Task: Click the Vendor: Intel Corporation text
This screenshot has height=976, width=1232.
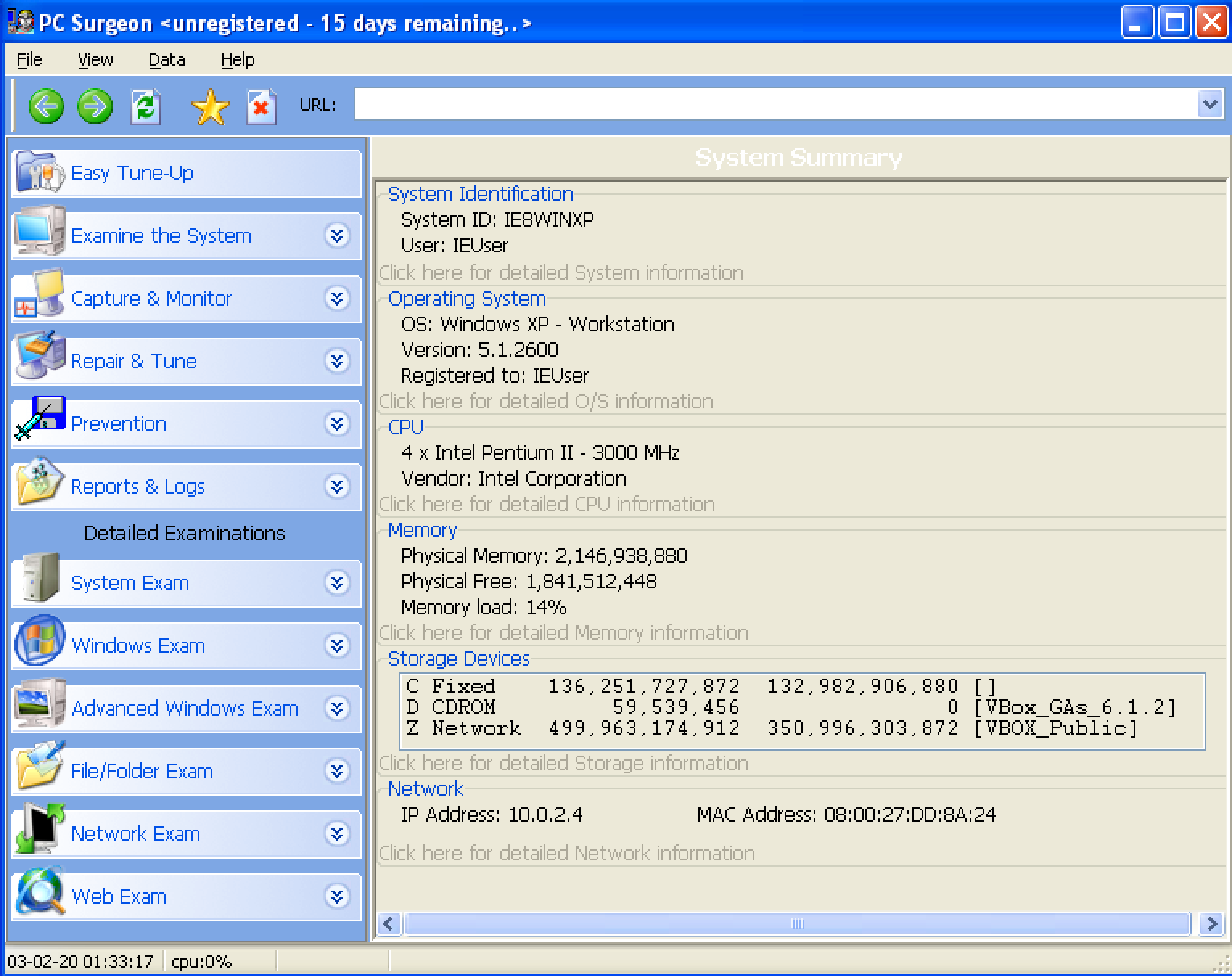Action: [514, 478]
